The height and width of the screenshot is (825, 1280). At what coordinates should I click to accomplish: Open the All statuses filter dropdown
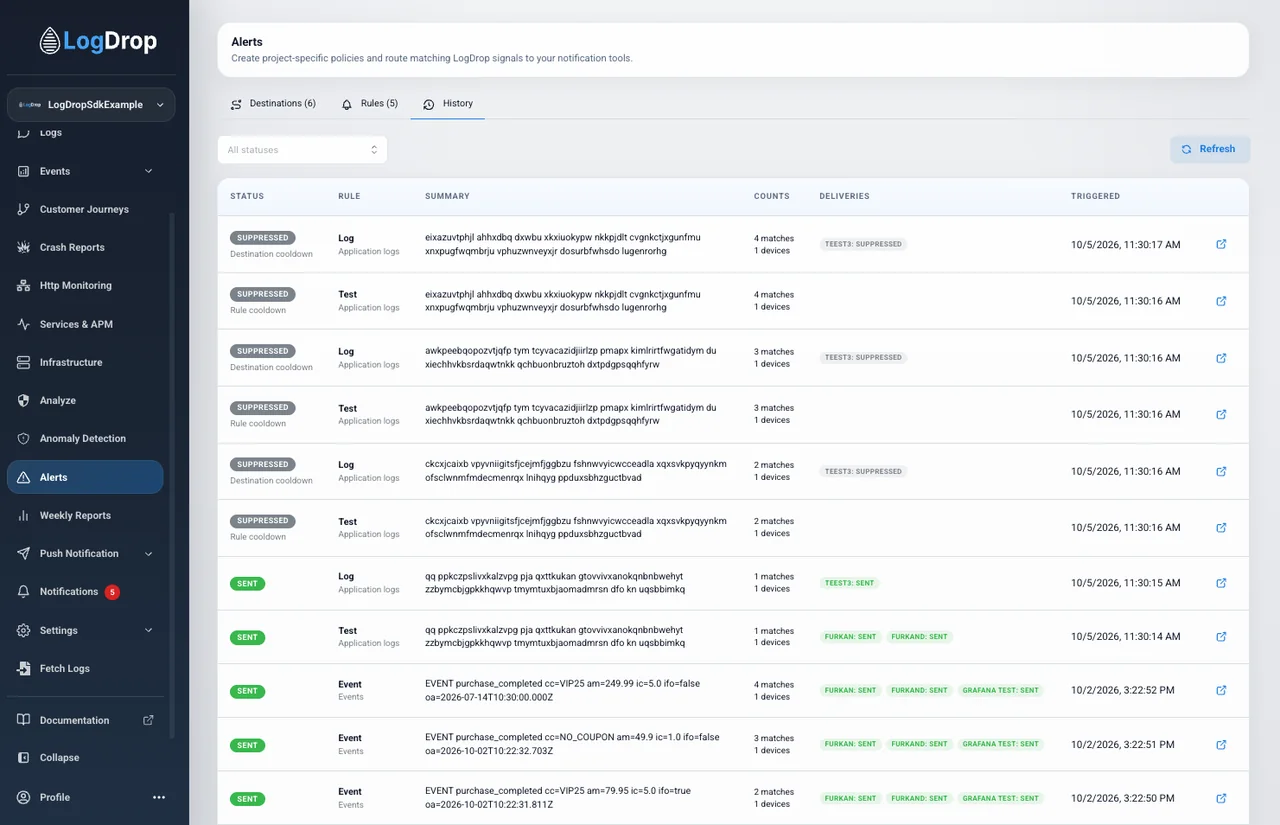click(302, 149)
